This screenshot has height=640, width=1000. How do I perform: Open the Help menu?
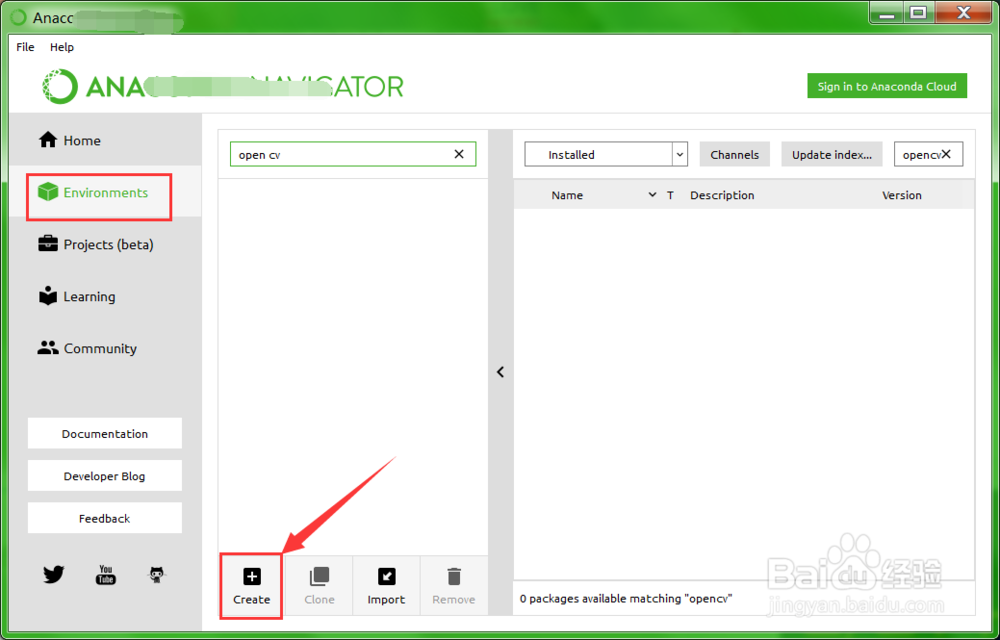(62, 47)
